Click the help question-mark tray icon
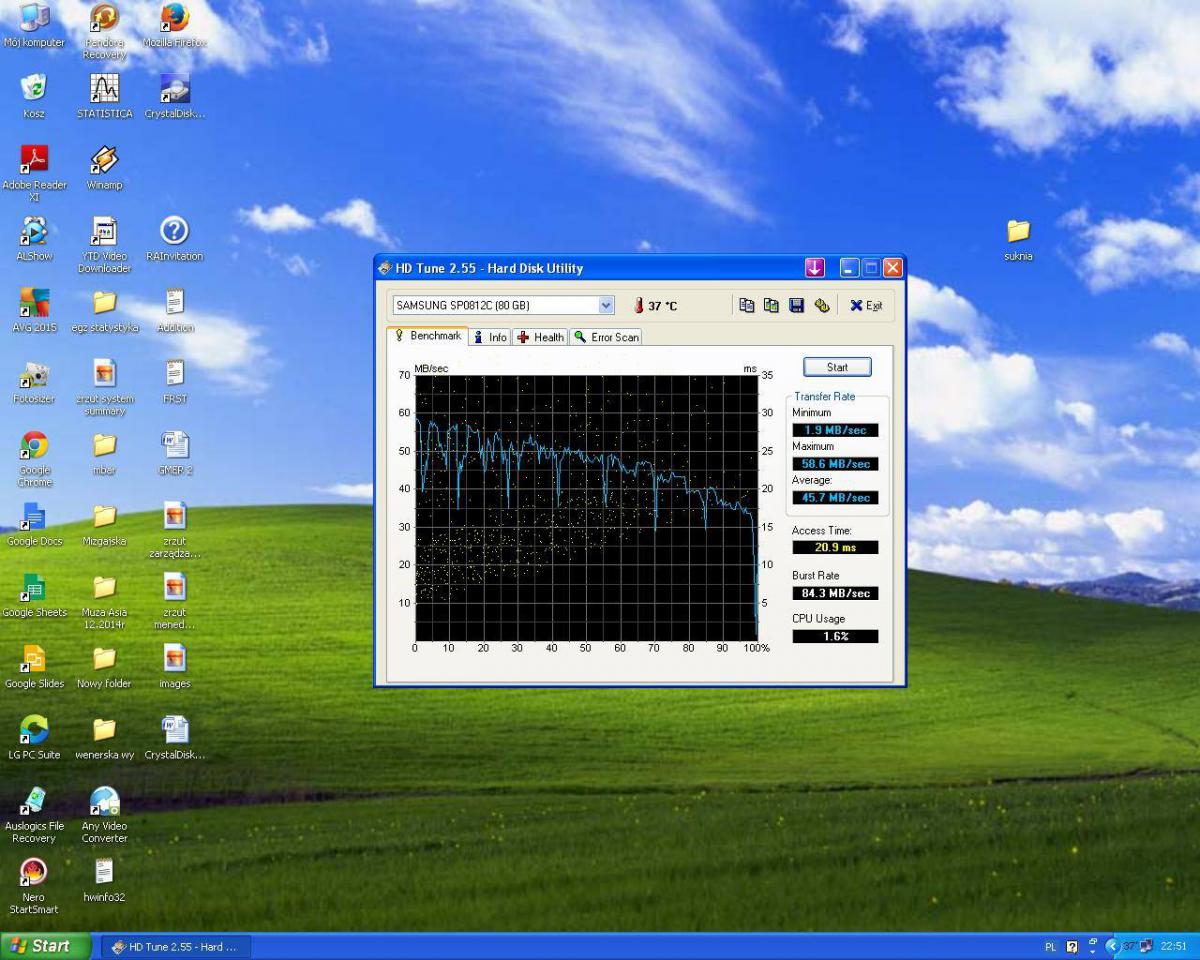The width and height of the screenshot is (1200, 960). click(1072, 946)
